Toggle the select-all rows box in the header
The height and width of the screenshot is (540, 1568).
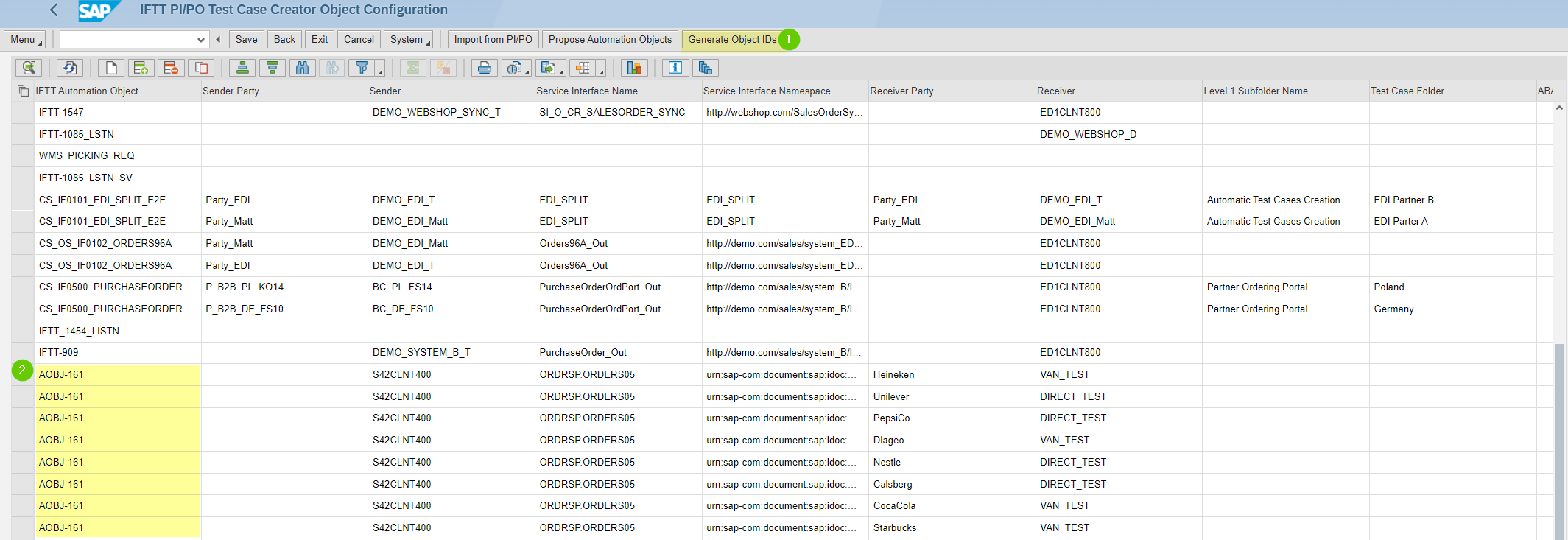click(23, 91)
